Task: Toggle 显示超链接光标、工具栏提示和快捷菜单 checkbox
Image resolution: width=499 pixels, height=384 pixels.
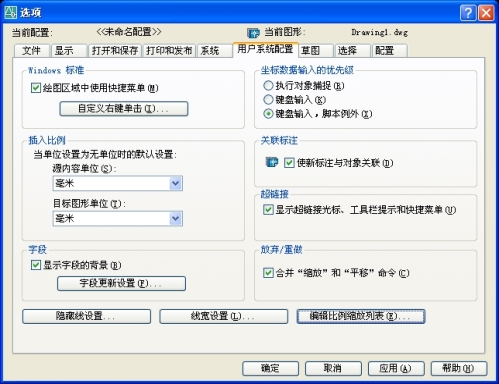Action: coord(268,210)
